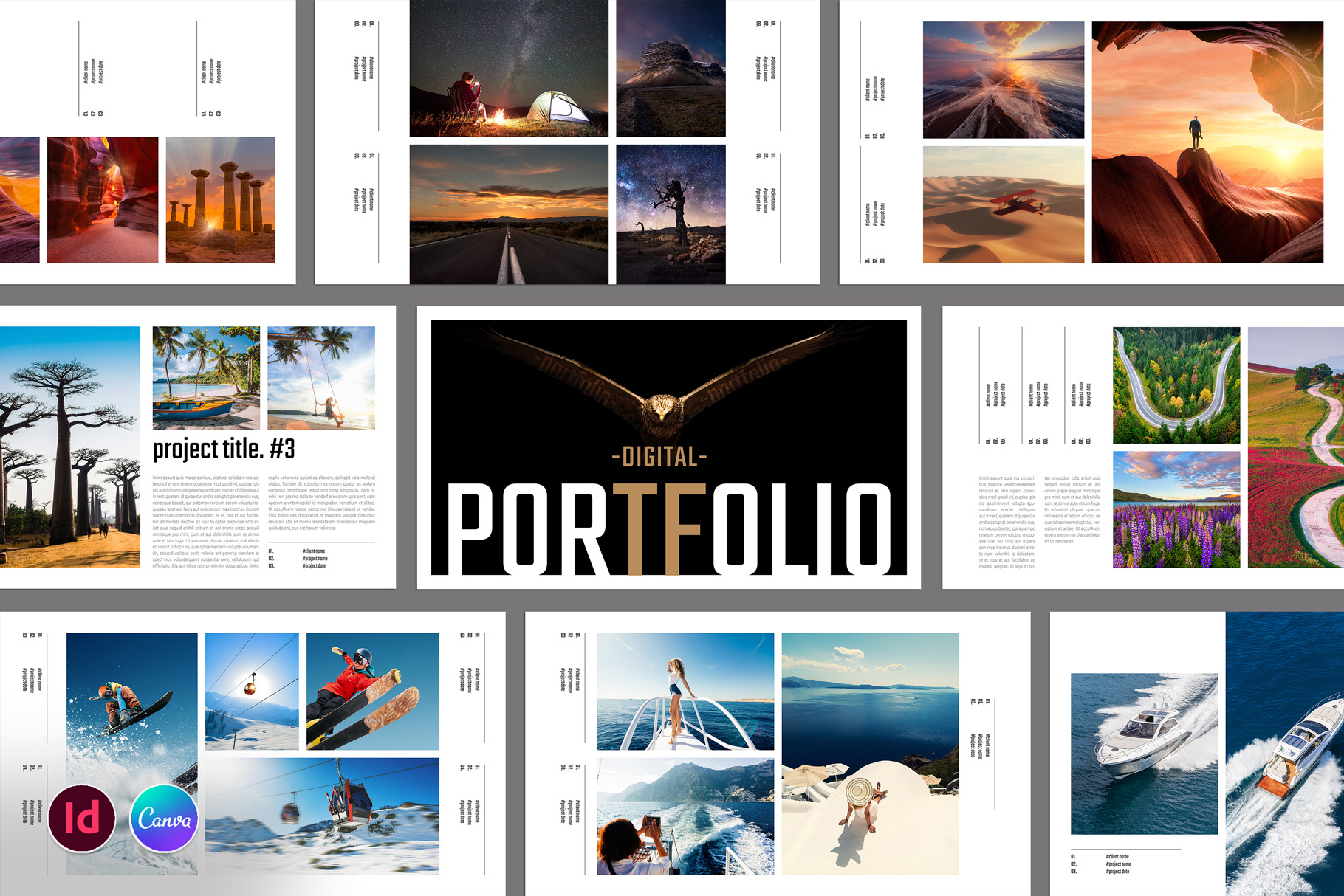Toggle the '01.' numbered list marker on project page

tap(271, 551)
